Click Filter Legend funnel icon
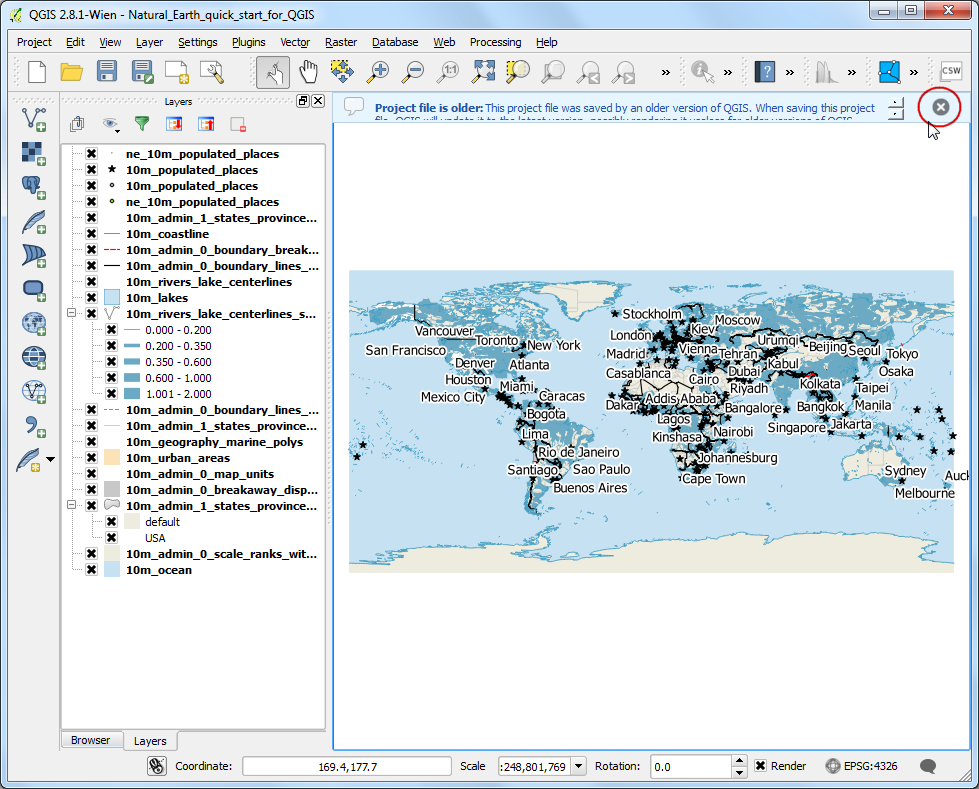The image size is (979, 789). click(142, 124)
